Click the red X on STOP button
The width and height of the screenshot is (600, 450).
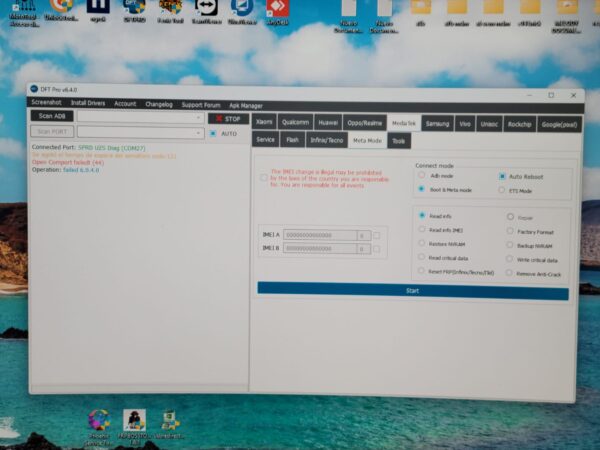point(219,119)
